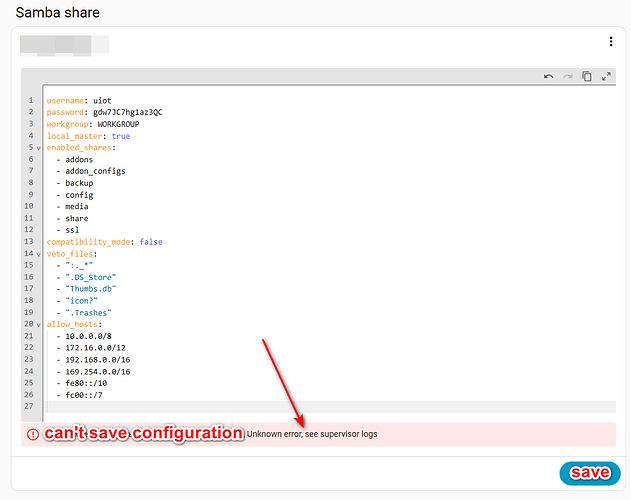Click the Samba share heading

click(58, 12)
